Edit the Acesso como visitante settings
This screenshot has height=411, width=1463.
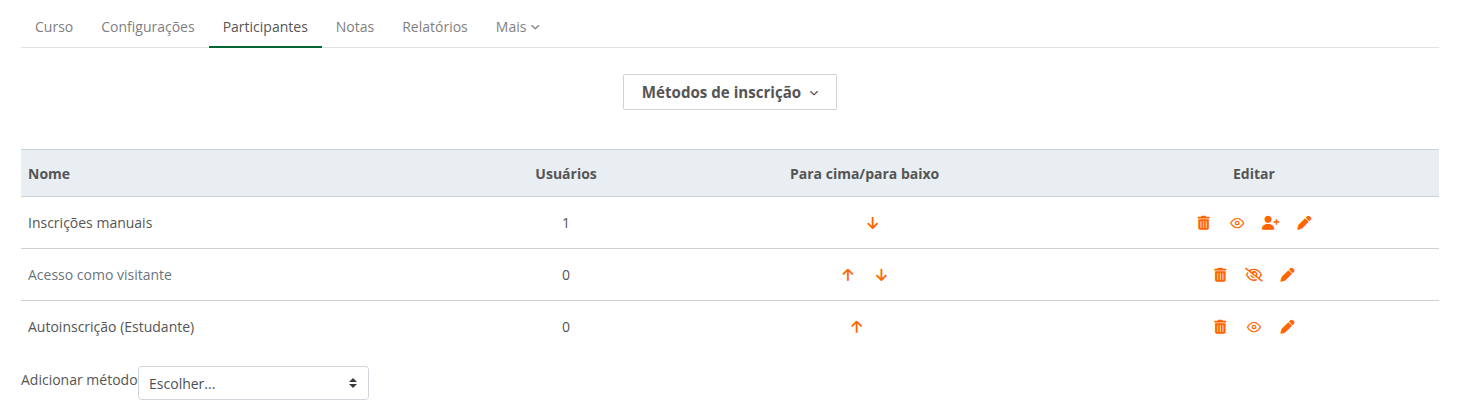pos(1287,275)
